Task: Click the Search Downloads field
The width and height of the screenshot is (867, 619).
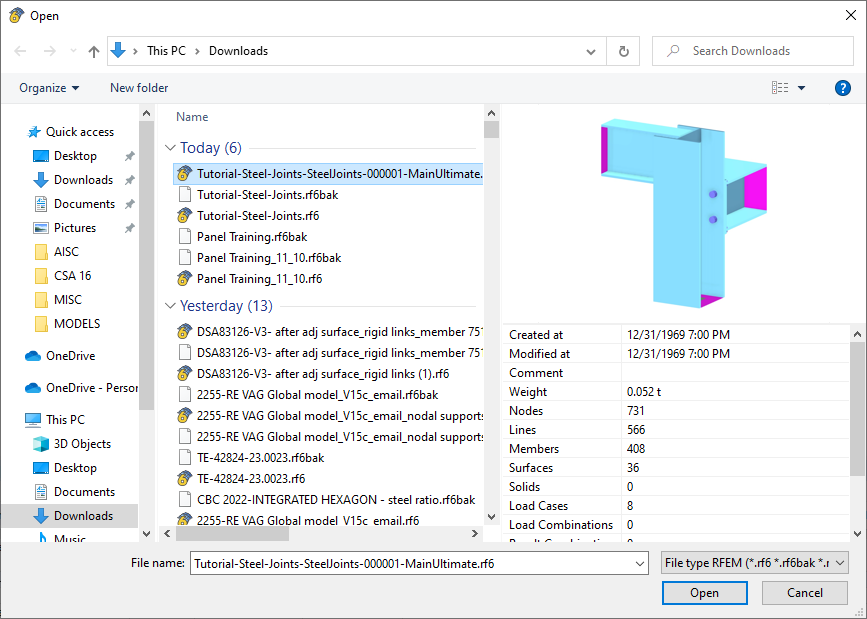Action: (x=753, y=51)
